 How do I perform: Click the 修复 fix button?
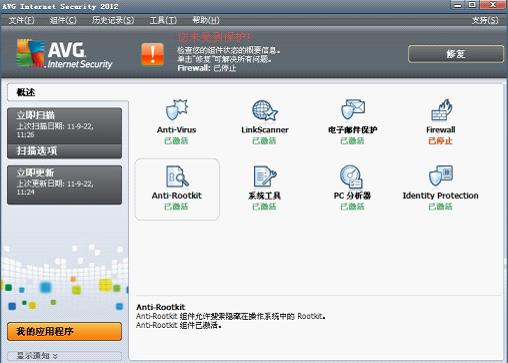tap(456, 54)
